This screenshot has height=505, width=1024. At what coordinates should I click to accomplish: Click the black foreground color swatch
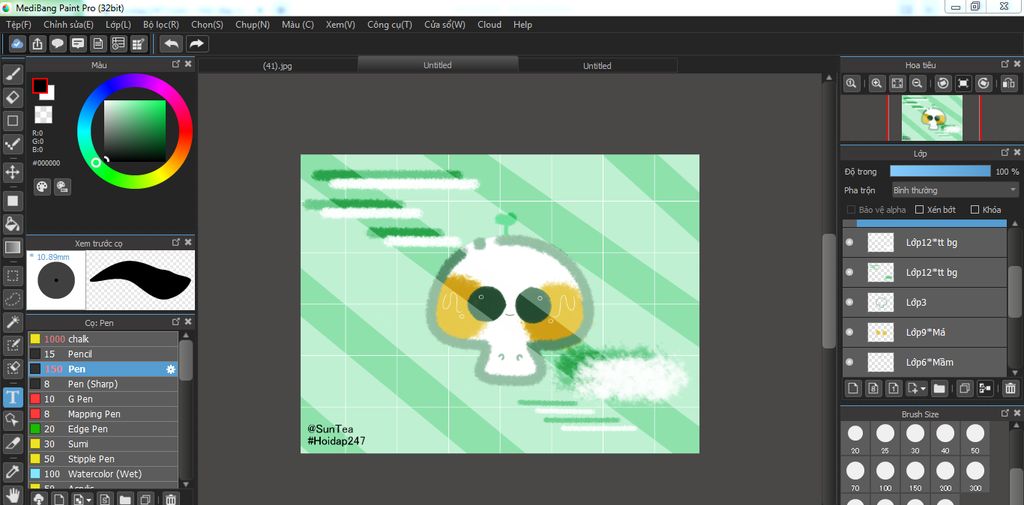pyautogui.click(x=40, y=86)
